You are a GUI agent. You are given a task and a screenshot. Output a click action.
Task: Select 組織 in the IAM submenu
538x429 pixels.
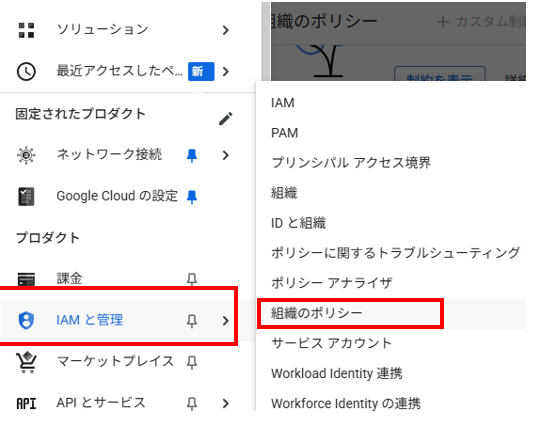click(x=284, y=193)
